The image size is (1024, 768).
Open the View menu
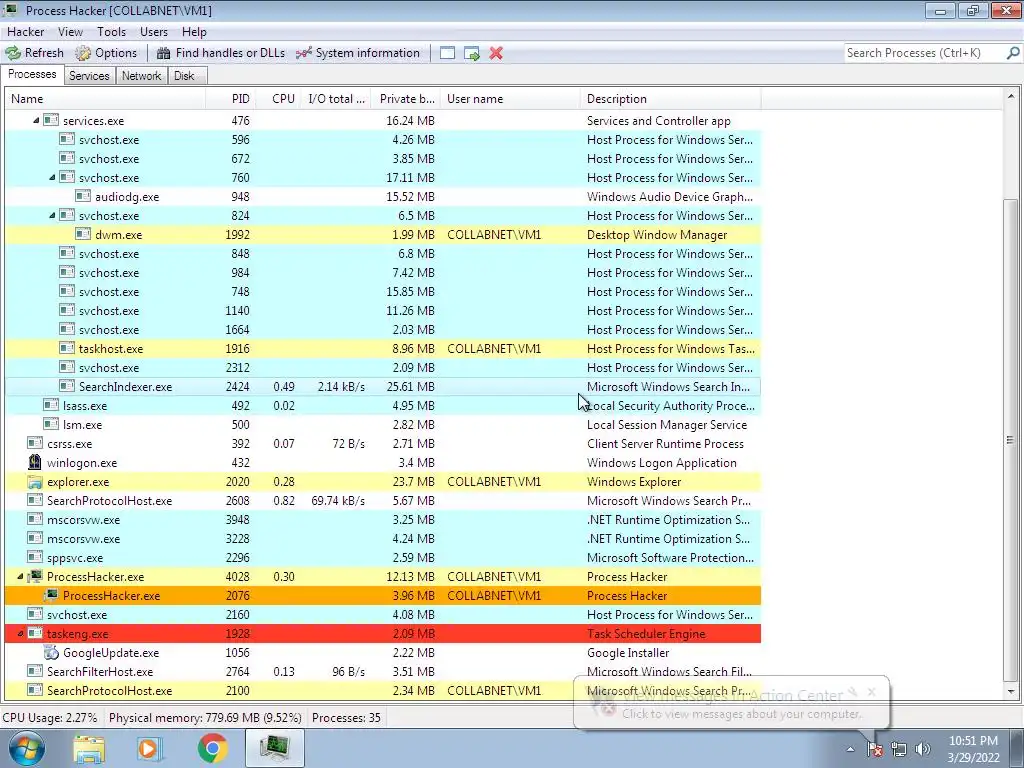coord(70,32)
